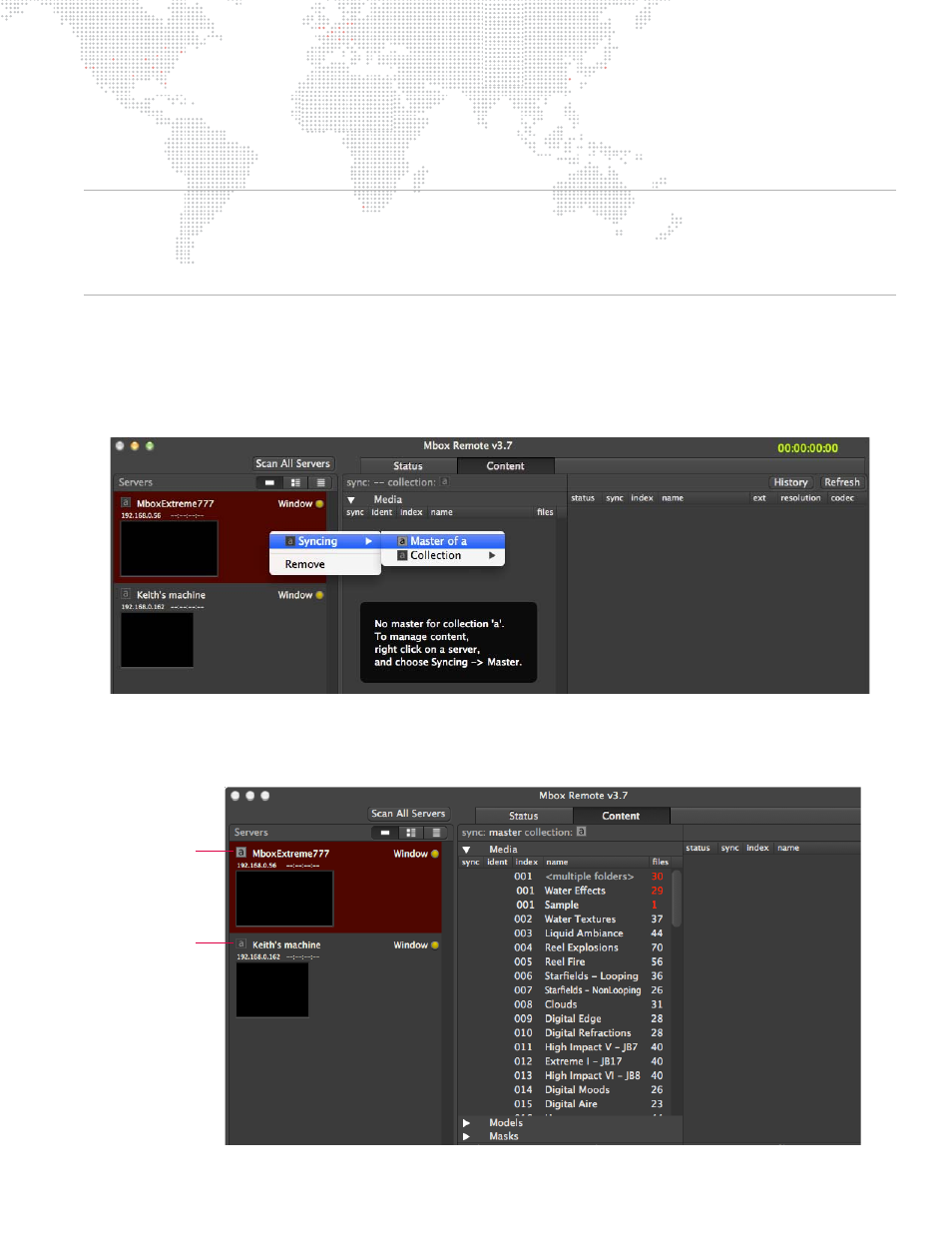952x1233 pixels.
Task: Select Digital Edge row
Action: (564, 1018)
